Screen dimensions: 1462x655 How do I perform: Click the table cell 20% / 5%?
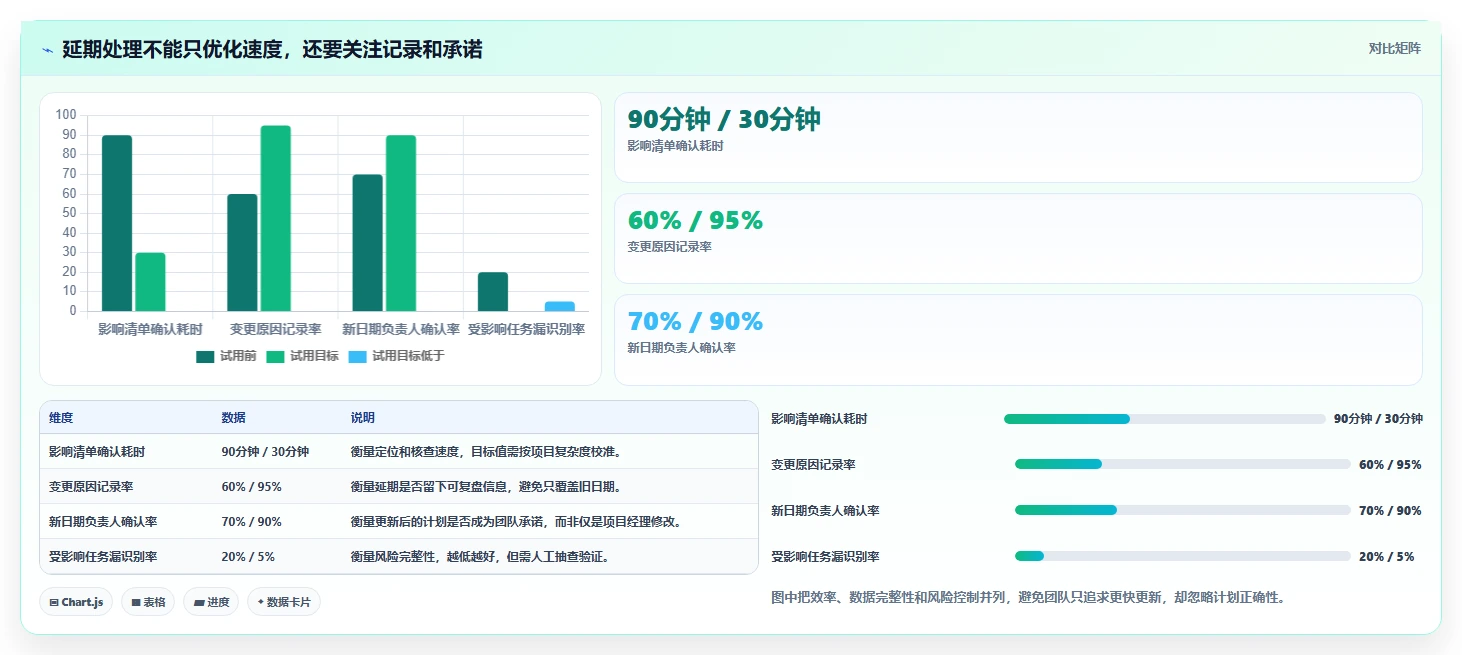(248, 557)
